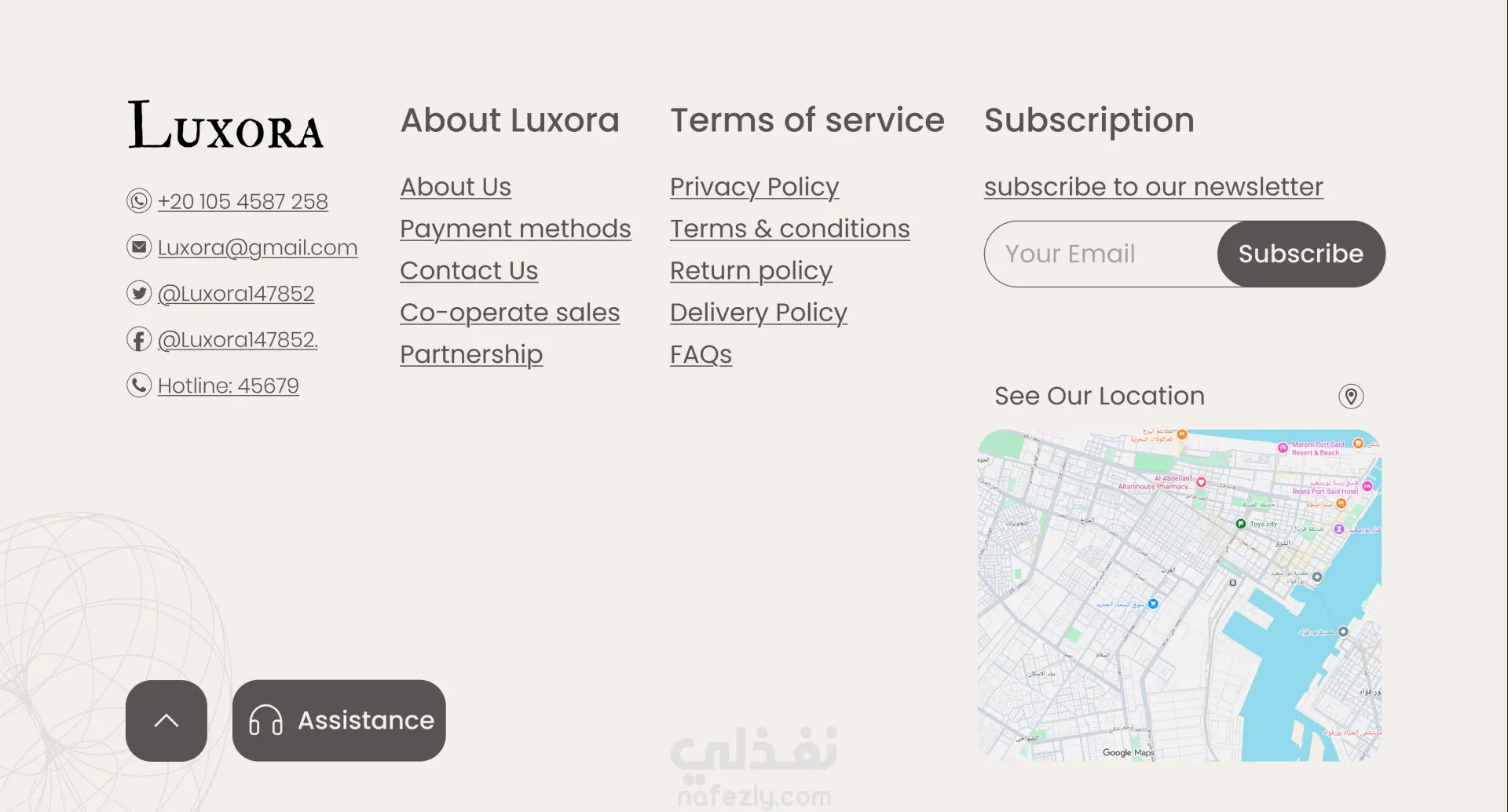Click the headphones icon on Assistance
This screenshot has height=812, width=1508.
click(x=265, y=720)
